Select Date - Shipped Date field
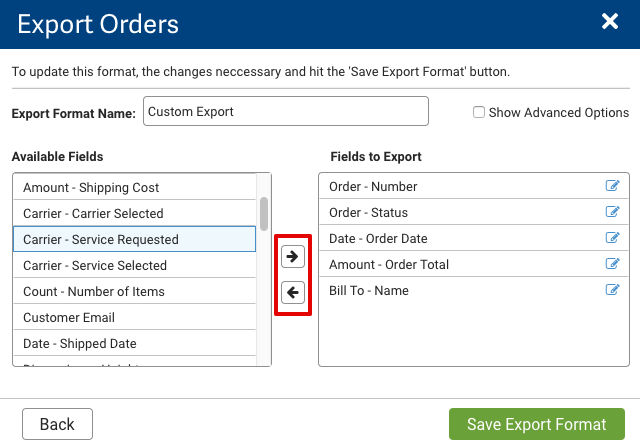The image size is (640, 445). 134,343
